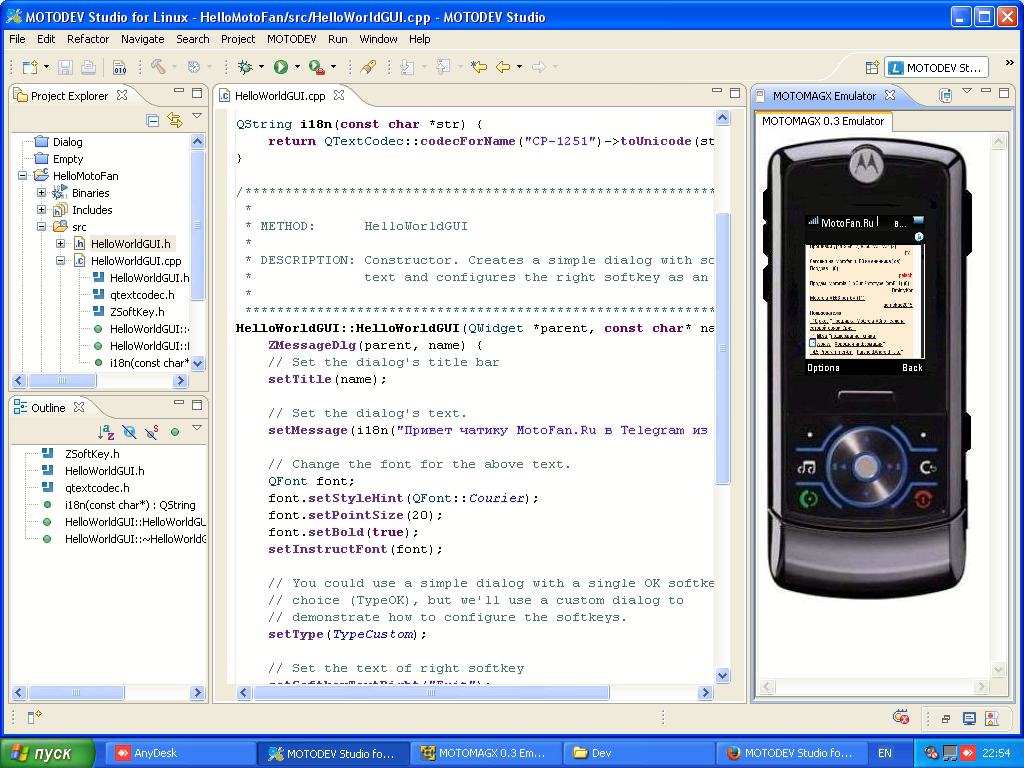Click the Build hammer toolbar icon

point(158,67)
